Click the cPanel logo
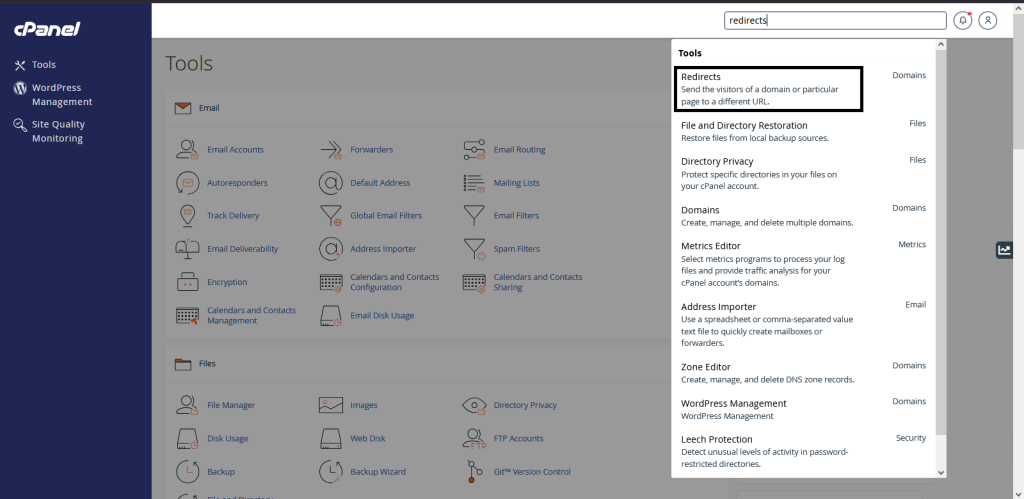The width and height of the screenshot is (1024, 499). (x=47, y=29)
